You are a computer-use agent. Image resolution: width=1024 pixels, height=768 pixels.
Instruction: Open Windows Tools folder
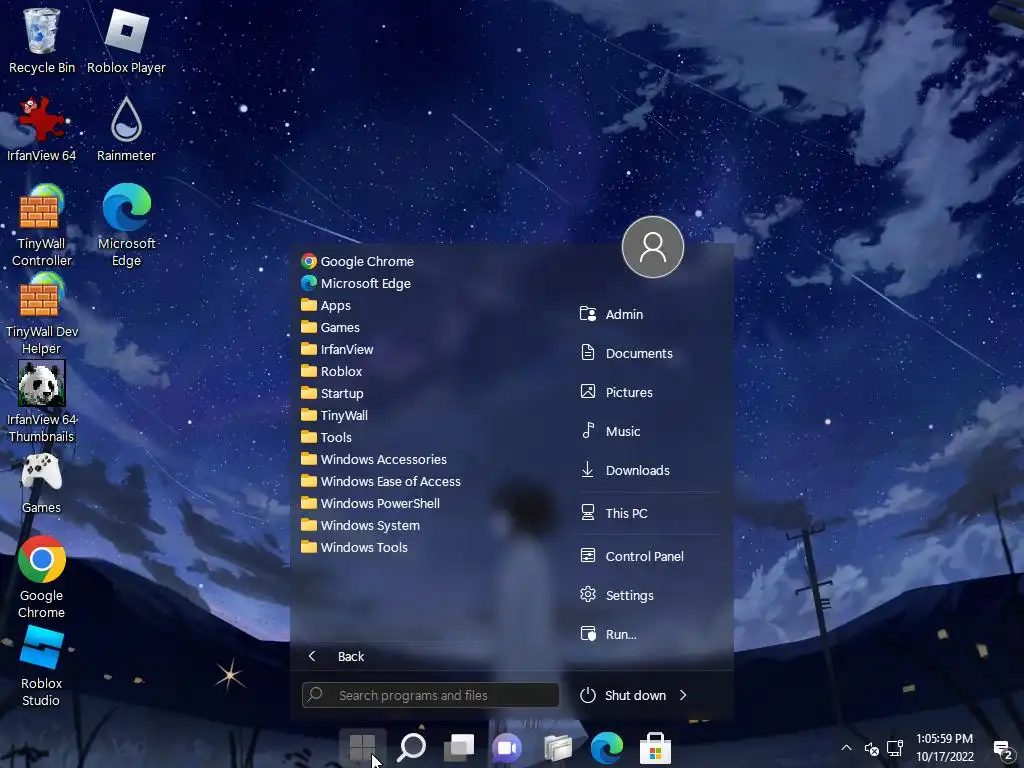[x=355, y=547]
